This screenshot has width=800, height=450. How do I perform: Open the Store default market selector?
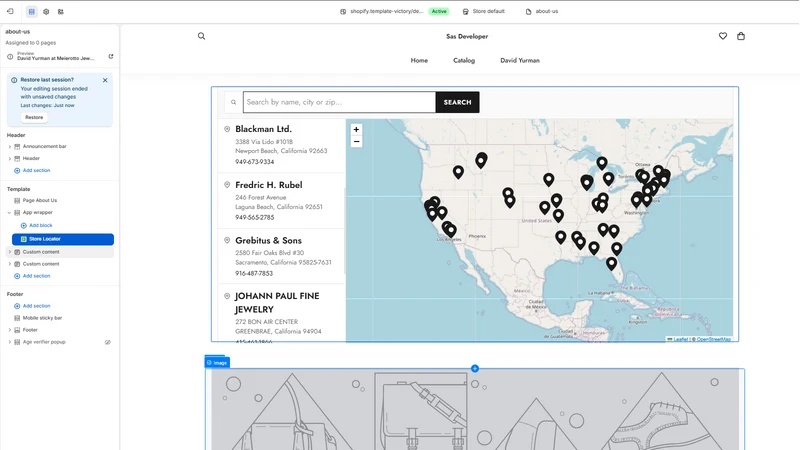coord(484,11)
